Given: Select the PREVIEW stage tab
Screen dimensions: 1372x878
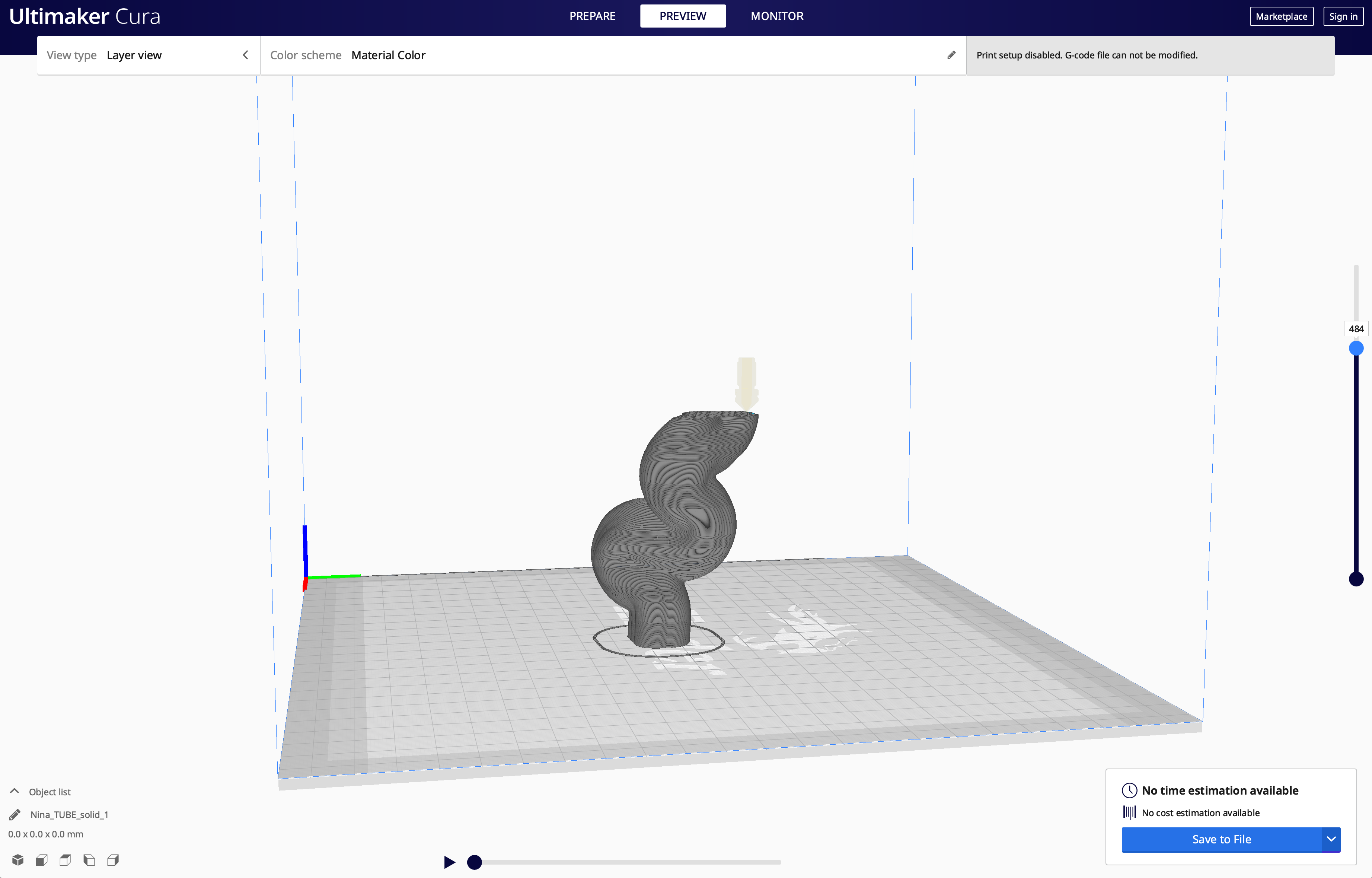Looking at the screenshot, I should [x=683, y=16].
